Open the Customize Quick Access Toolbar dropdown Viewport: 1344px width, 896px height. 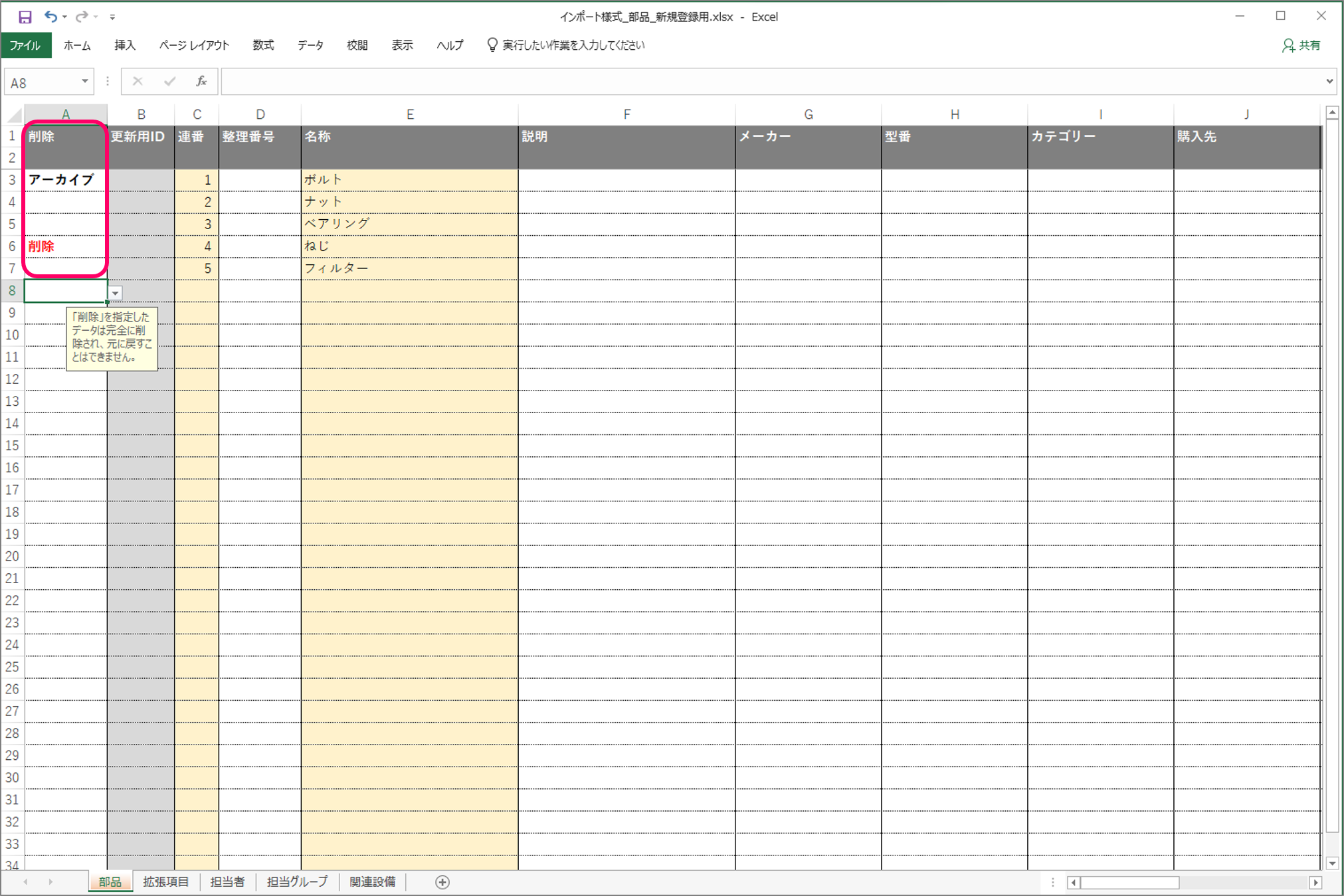click(112, 17)
